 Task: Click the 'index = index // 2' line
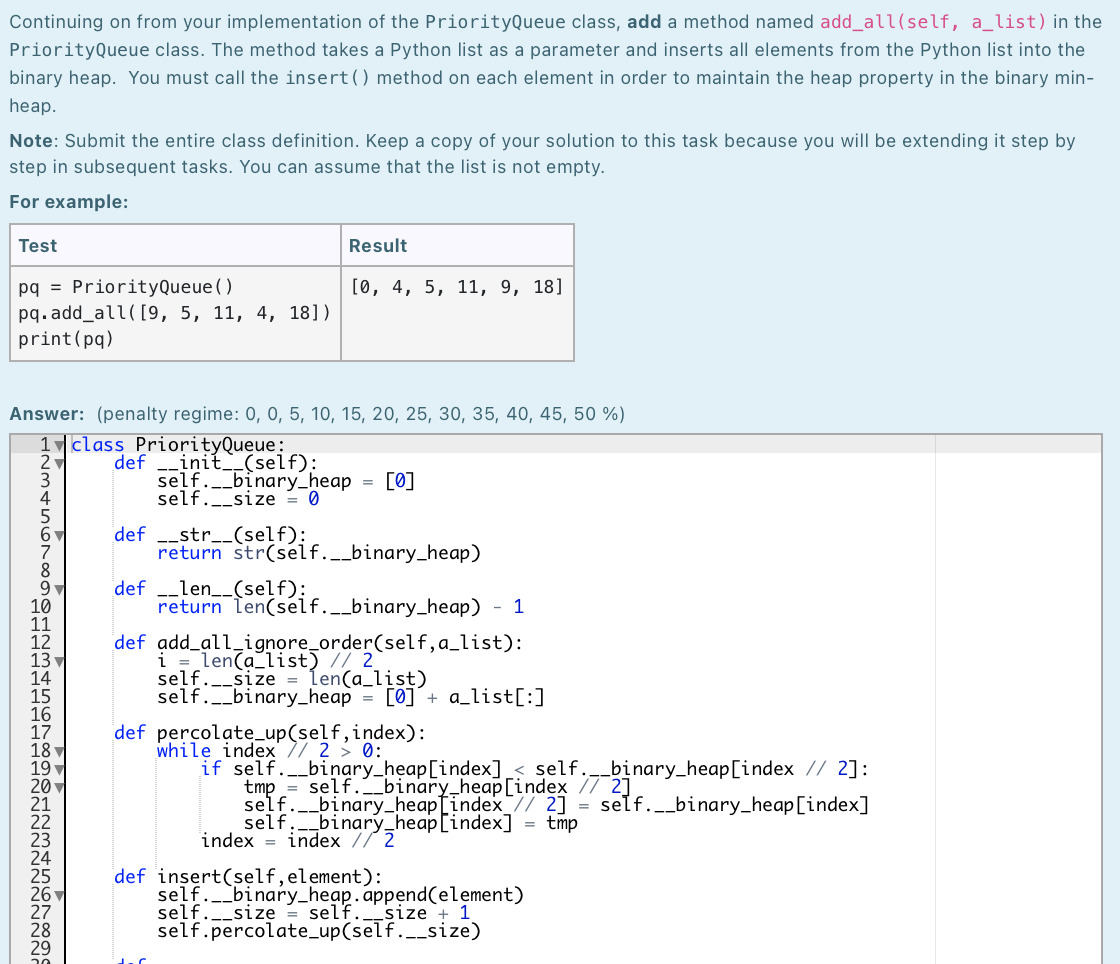297,840
